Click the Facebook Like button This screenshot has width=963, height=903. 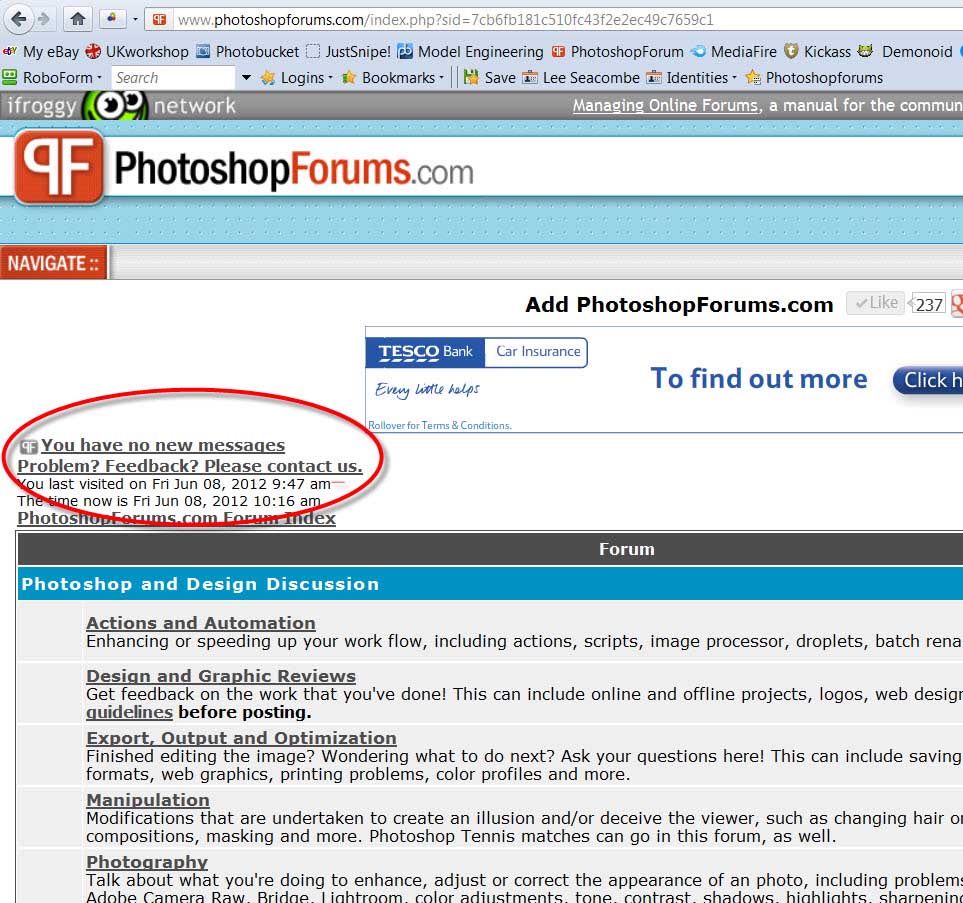coord(875,303)
